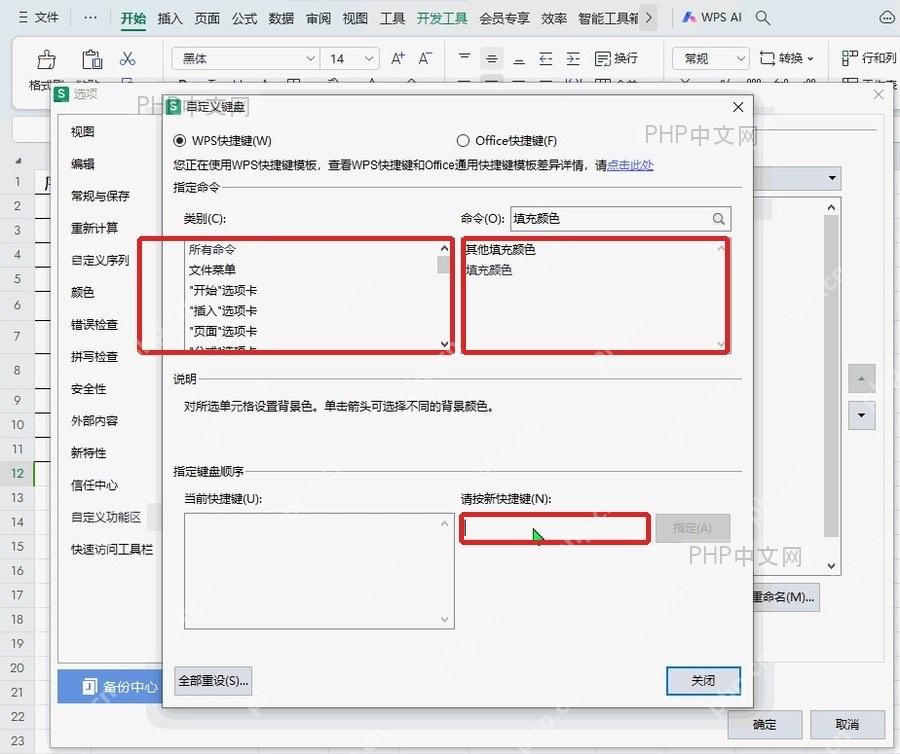Click the 点击此处 hyperlink
Screen dimensions: 900x754
(x=630, y=165)
